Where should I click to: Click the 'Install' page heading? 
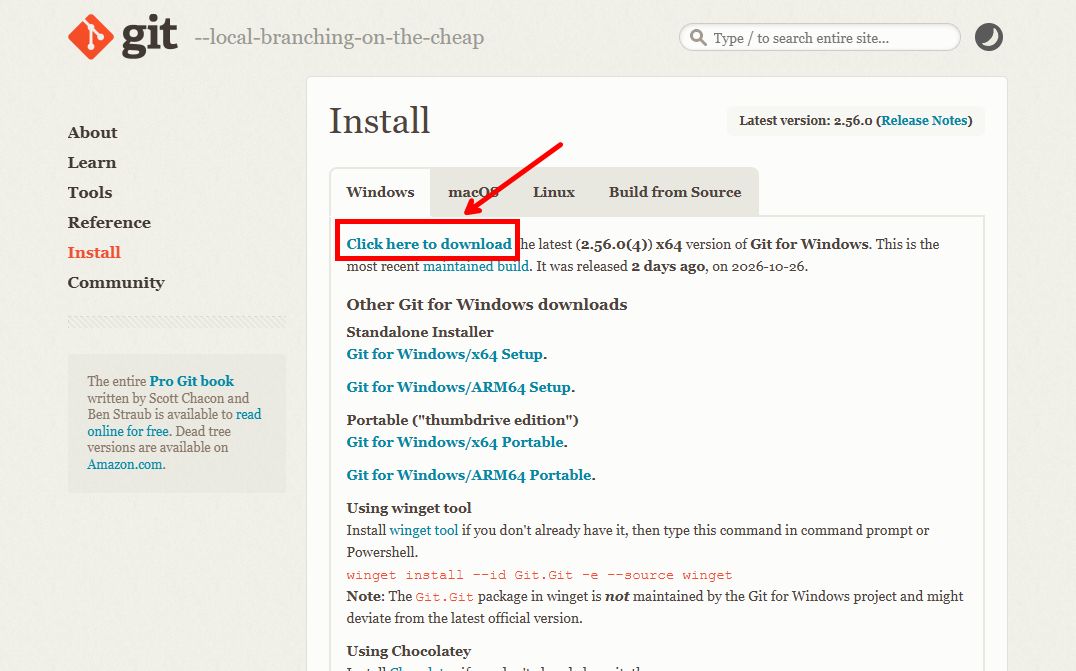coord(379,121)
